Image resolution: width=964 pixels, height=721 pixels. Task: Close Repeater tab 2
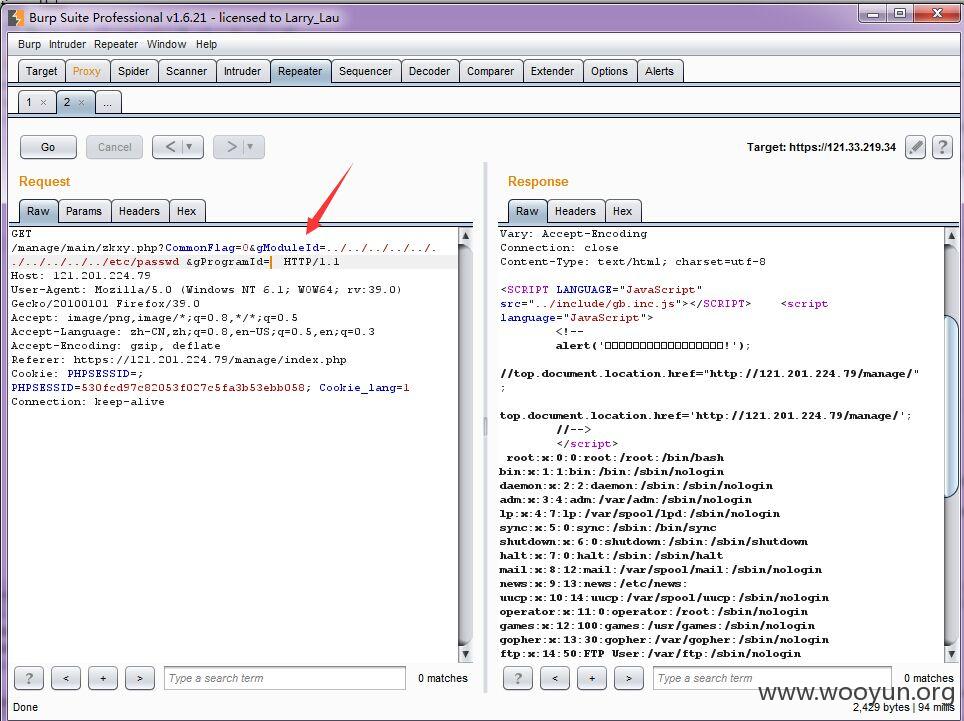coord(81,103)
